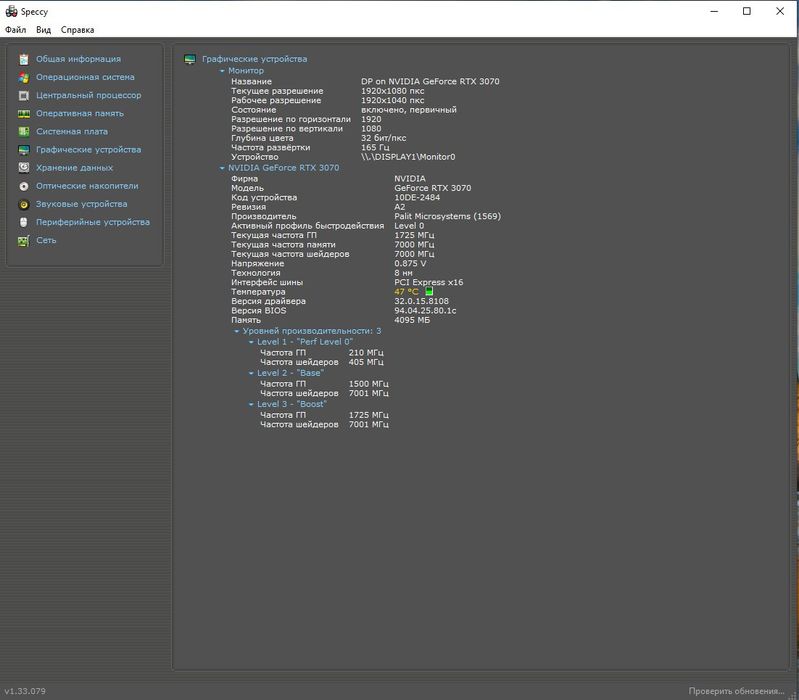Open Периферийные устройства section link
This screenshot has width=799, height=700.
pos(93,222)
